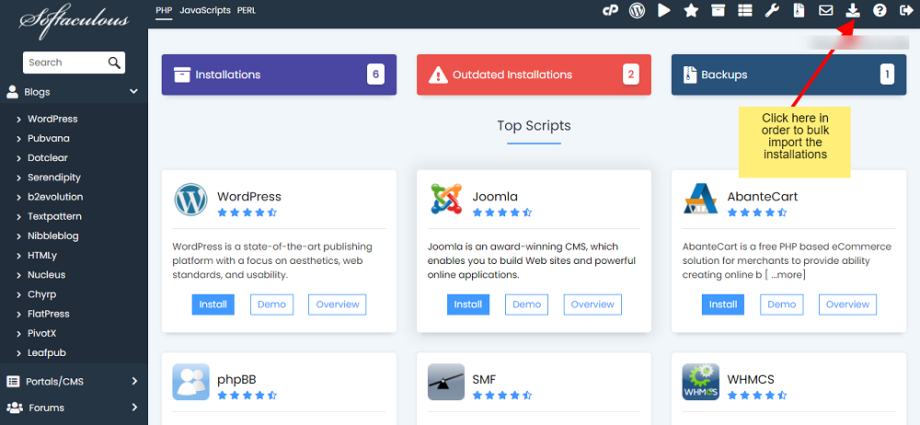Switch to the JavaScripts tab
The height and width of the screenshot is (425, 920).
point(205,11)
